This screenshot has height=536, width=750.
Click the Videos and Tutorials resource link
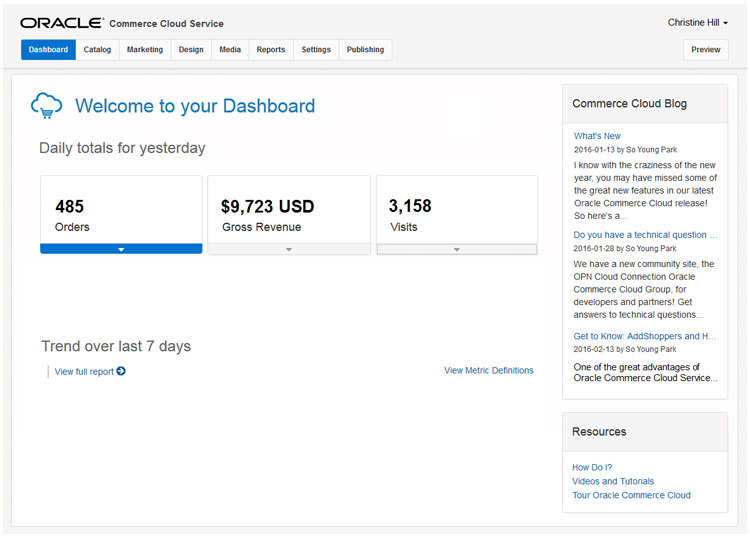tap(613, 481)
